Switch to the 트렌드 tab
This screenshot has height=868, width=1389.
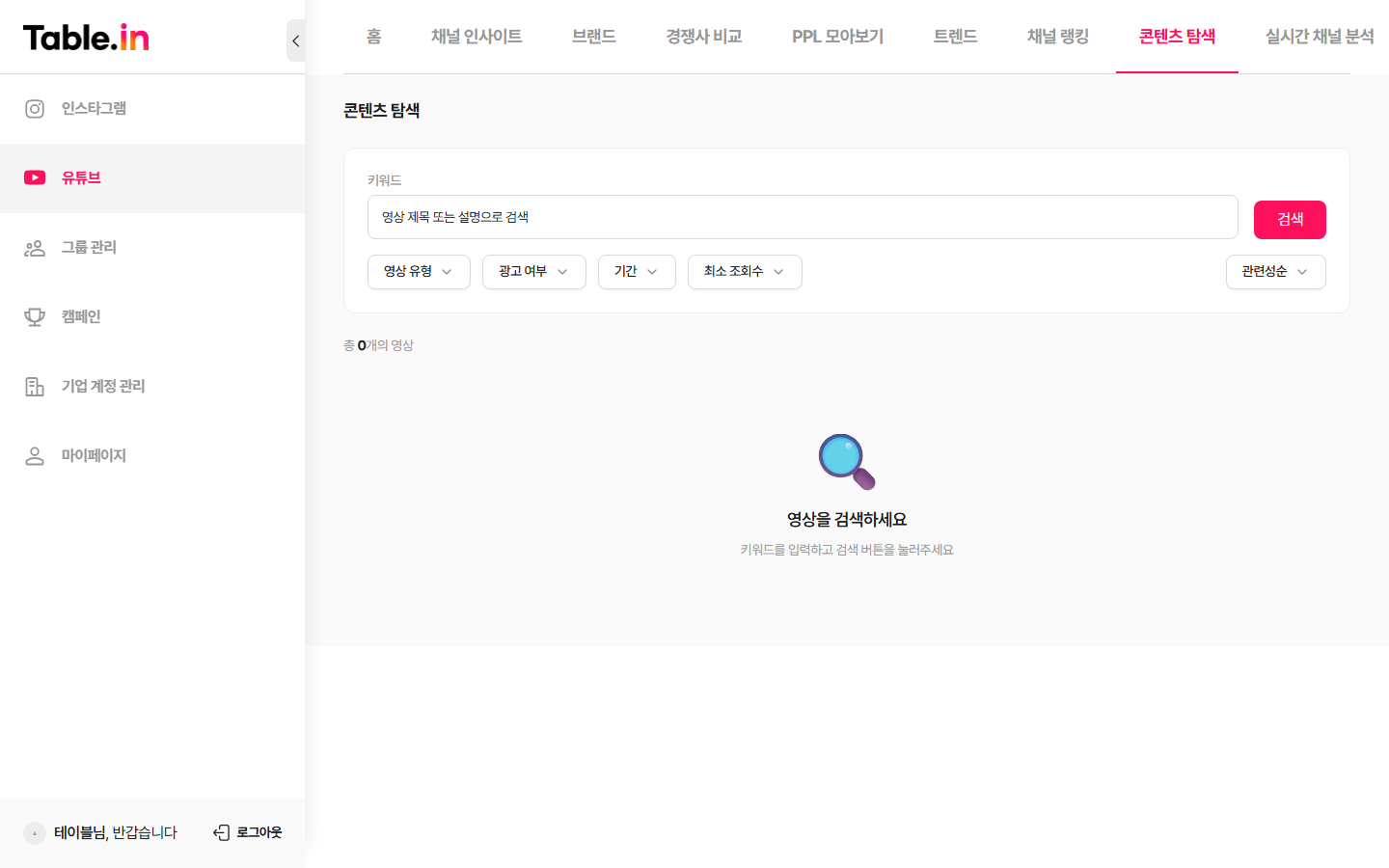pos(955,37)
